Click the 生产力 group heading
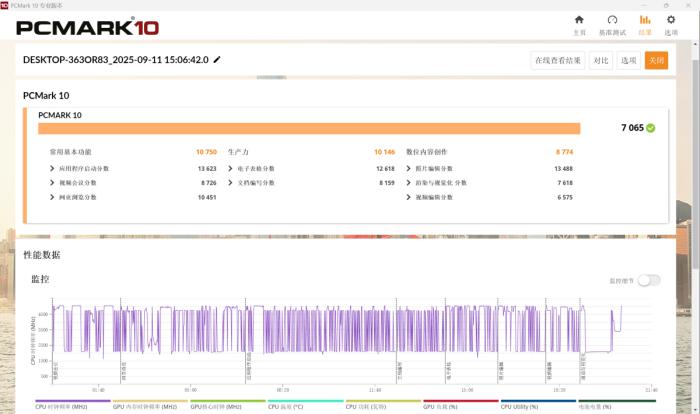Viewport: 700px width, 414px height. 238,152
